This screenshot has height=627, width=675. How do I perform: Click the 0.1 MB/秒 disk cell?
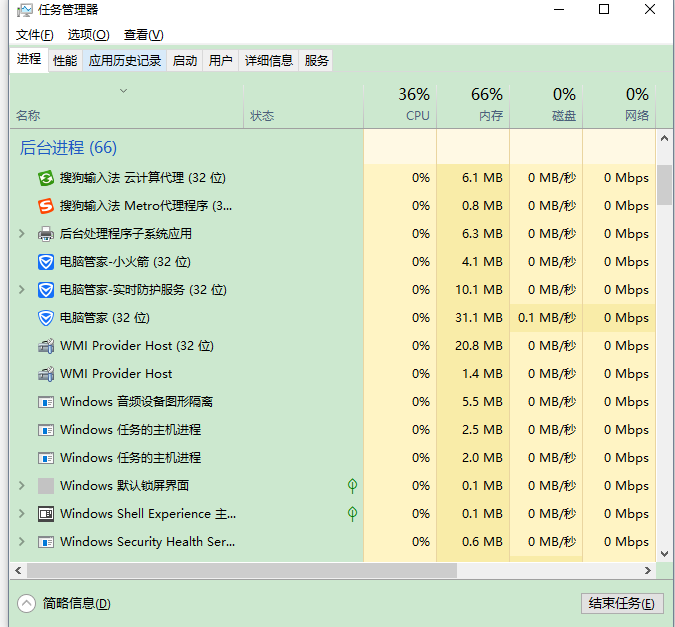[x=546, y=318]
